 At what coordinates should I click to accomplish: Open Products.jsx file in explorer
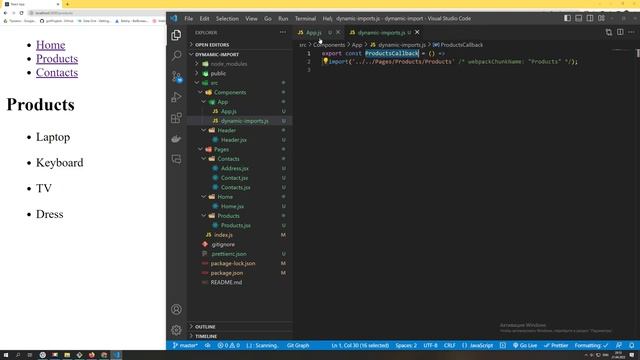(236, 225)
